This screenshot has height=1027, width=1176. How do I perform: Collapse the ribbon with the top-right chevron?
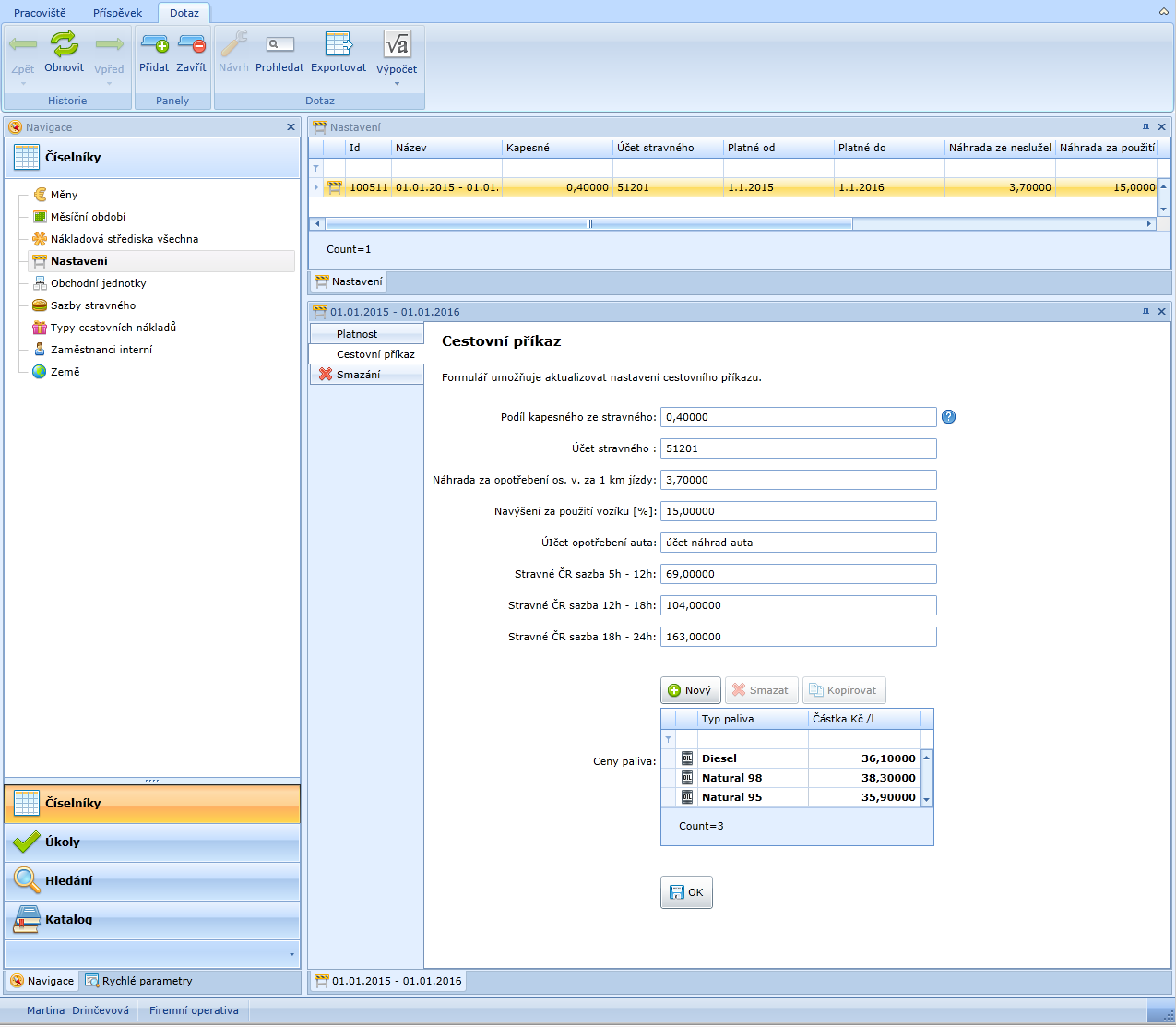1164,12
